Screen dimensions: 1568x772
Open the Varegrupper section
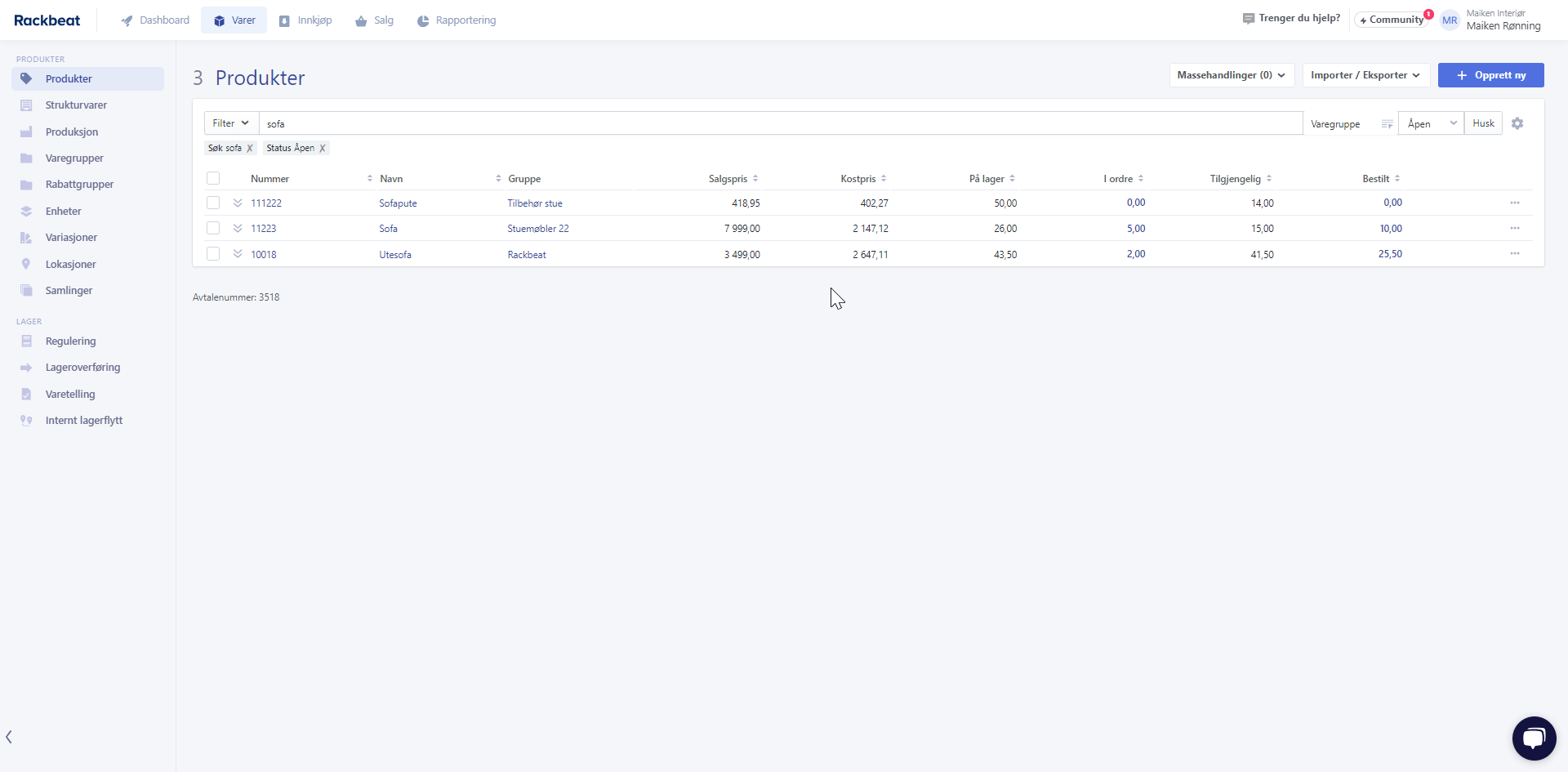pos(74,158)
